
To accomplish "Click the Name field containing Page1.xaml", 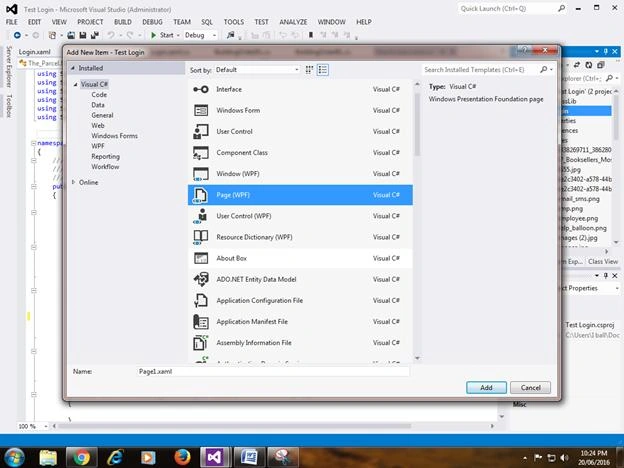I will pyautogui.click(x=273, y=371).
